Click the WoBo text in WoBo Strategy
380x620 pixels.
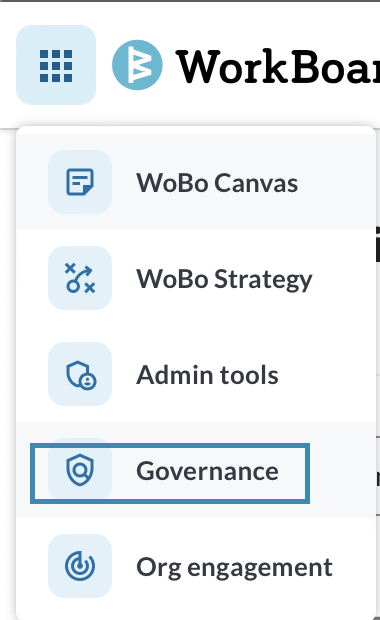coord(172,279)
